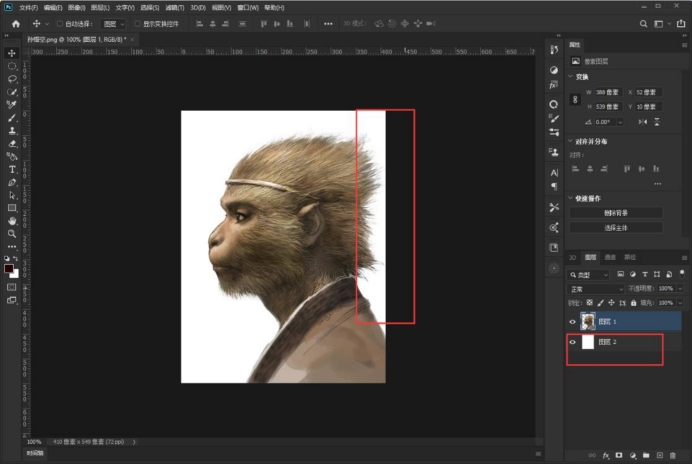Open the fill 100% dropdown arrow
The image size is (692, 464).
click(680, 303)
